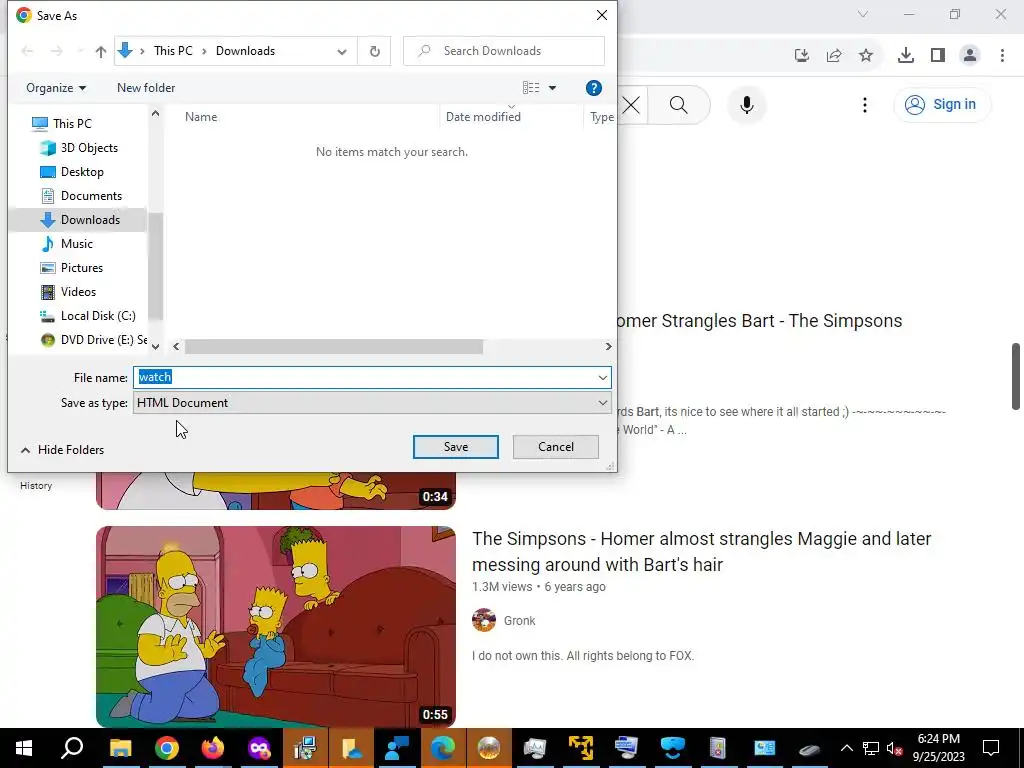This screenshot has height=768, width=1024.
Task: Click the Up one level arrow in Save As
Action: click(x=101, y=51)
